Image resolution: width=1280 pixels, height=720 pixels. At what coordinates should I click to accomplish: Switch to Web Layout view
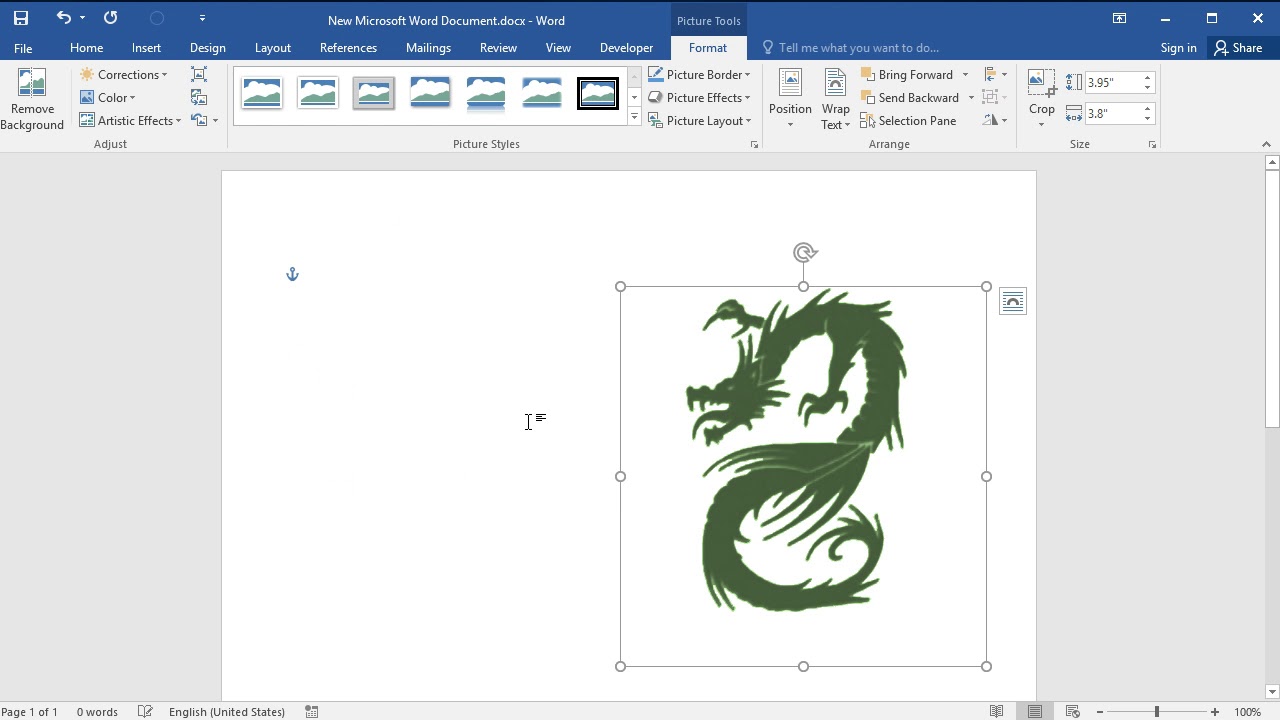coord(1073,712)
